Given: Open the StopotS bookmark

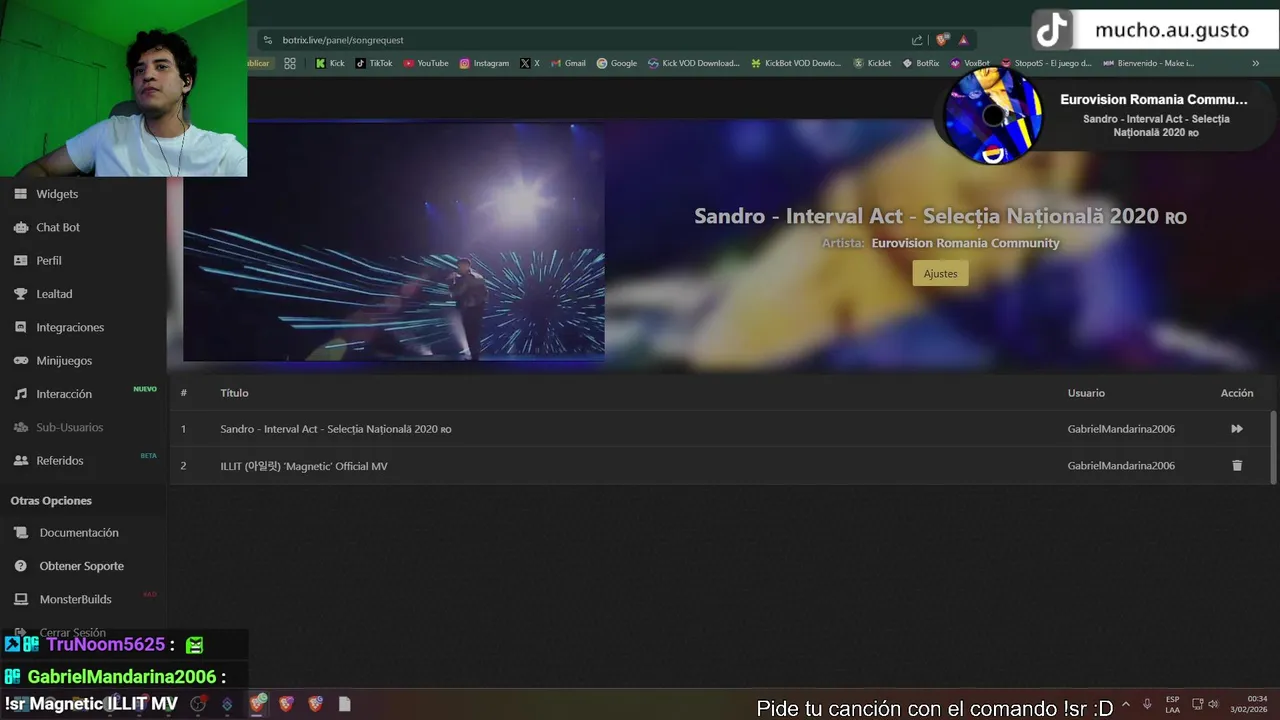Looking at the screenshot, I should [1047, 63].
